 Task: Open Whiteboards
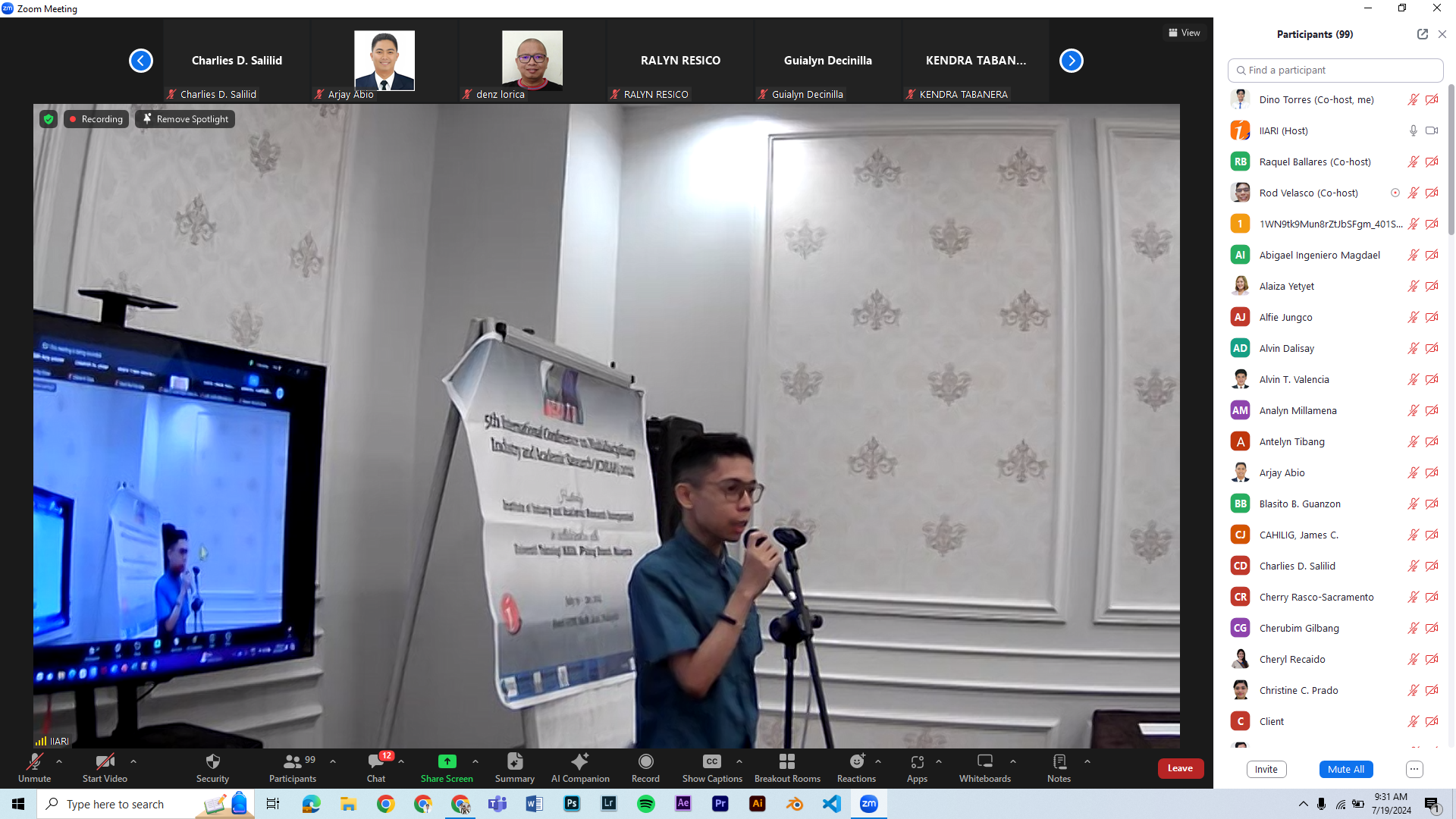pyautogui.click(x=984, y=767)
